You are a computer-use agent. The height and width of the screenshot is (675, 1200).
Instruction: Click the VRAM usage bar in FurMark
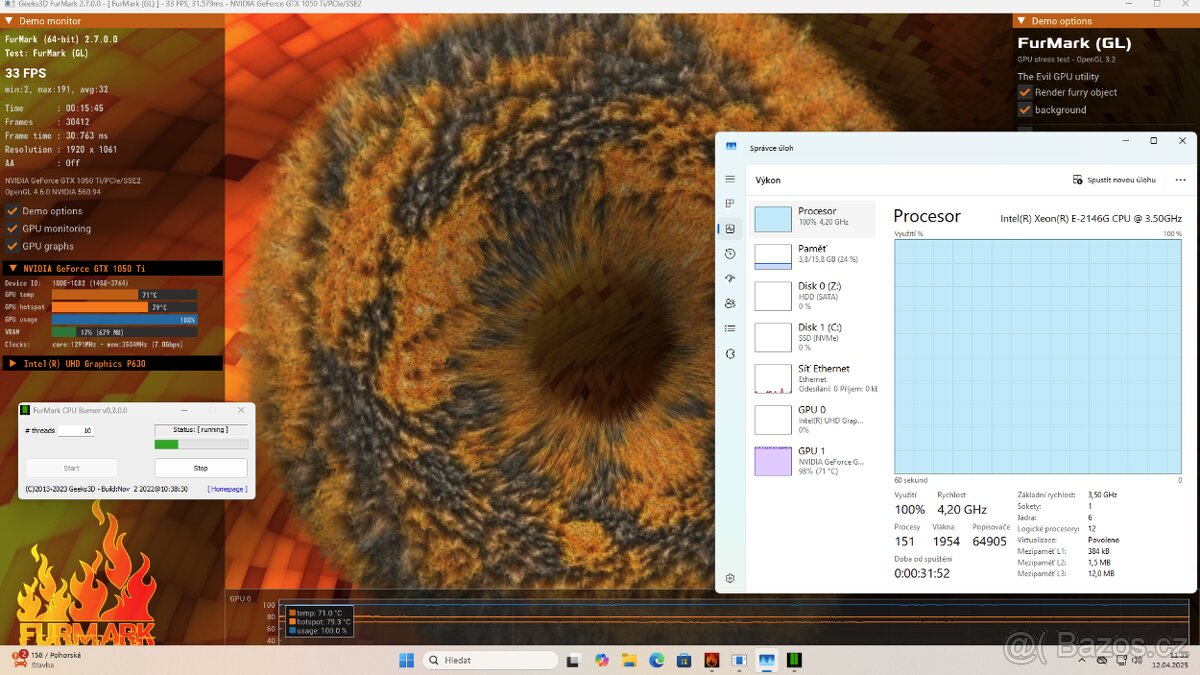[124, 332]
